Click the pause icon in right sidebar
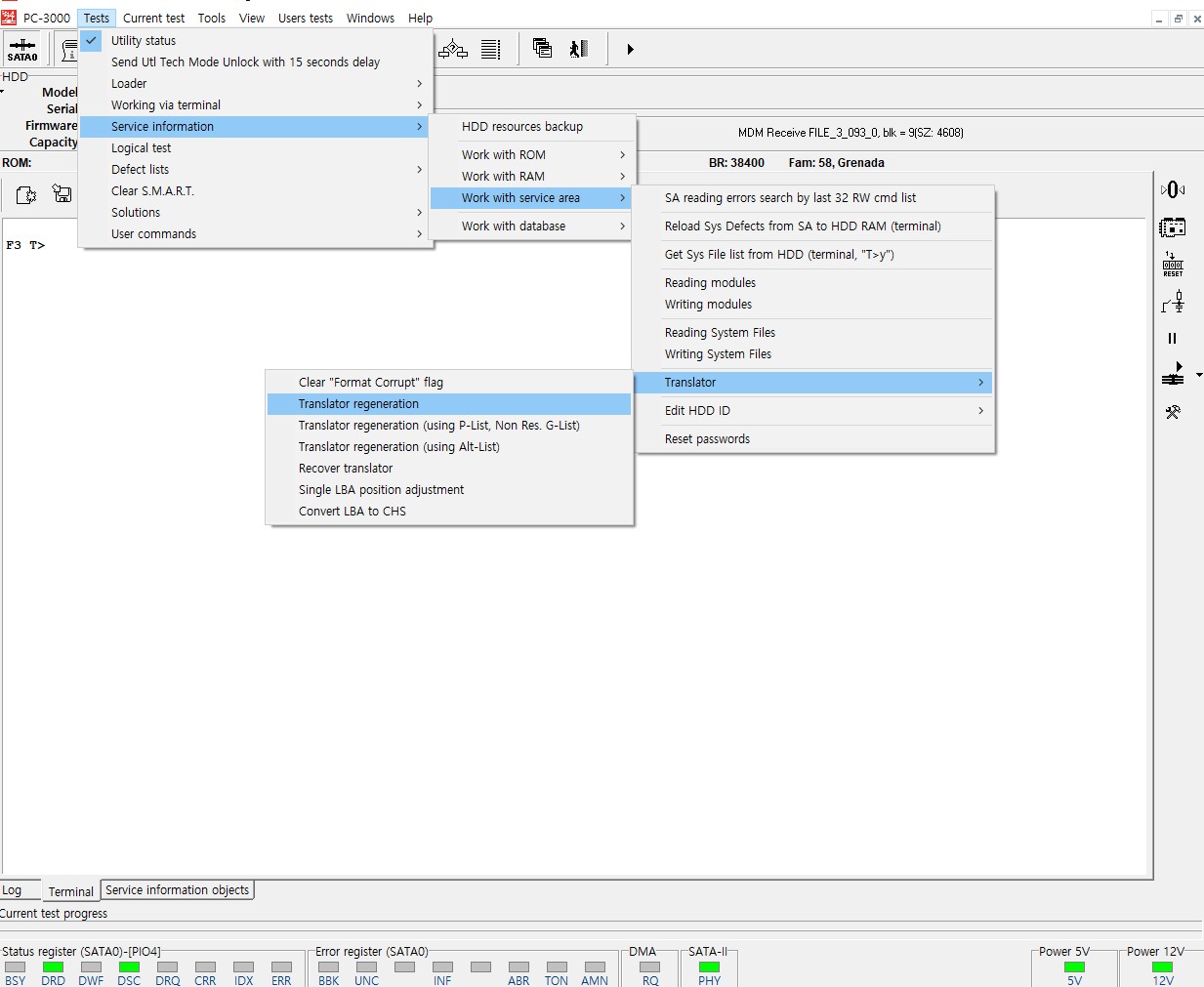Image resolution: width=1204 pixels, height=987 pixels. click(x=1173, y=339)
